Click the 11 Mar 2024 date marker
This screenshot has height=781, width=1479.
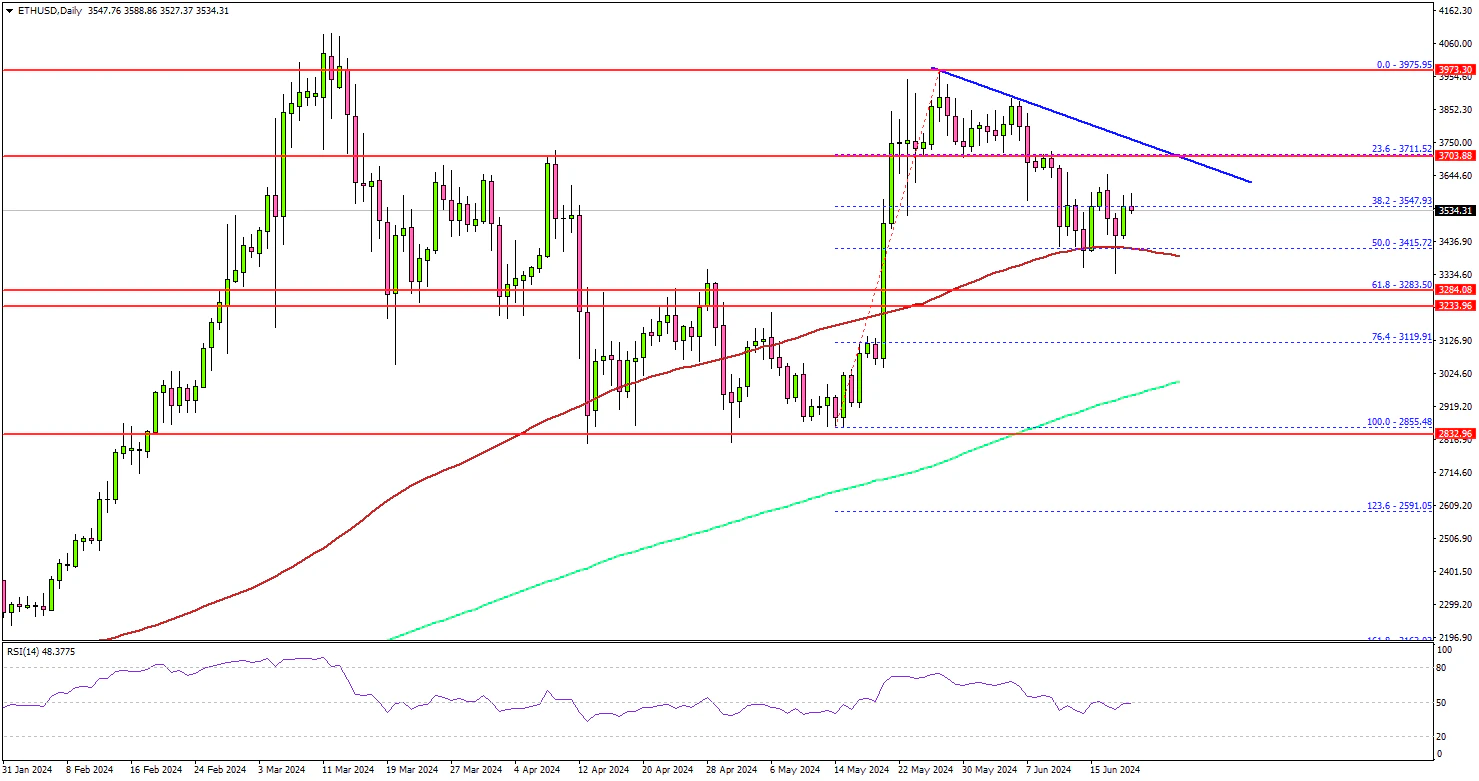tap(347, 770)
